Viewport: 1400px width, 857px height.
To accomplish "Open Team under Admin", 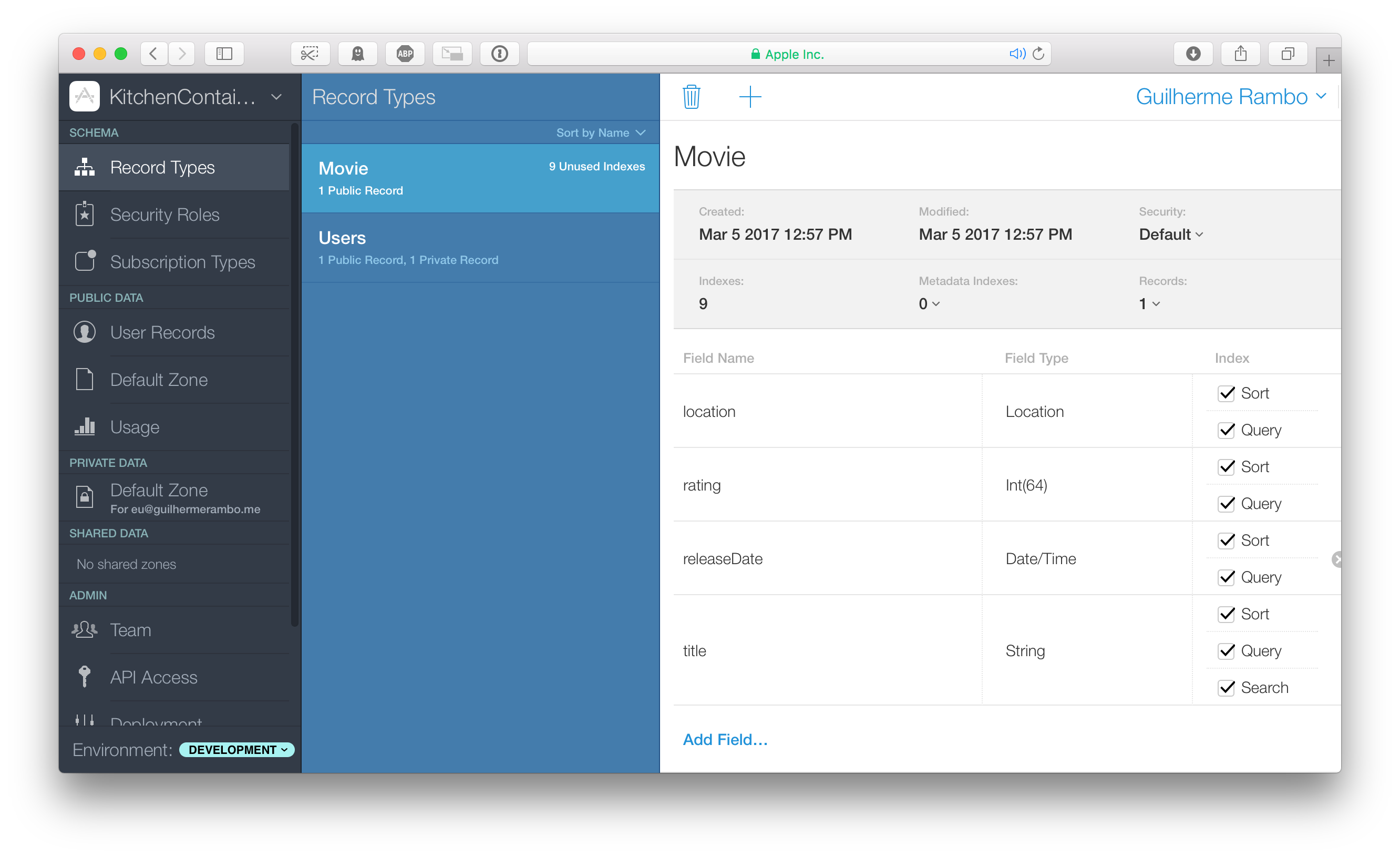I will click(x=174, y=630).
